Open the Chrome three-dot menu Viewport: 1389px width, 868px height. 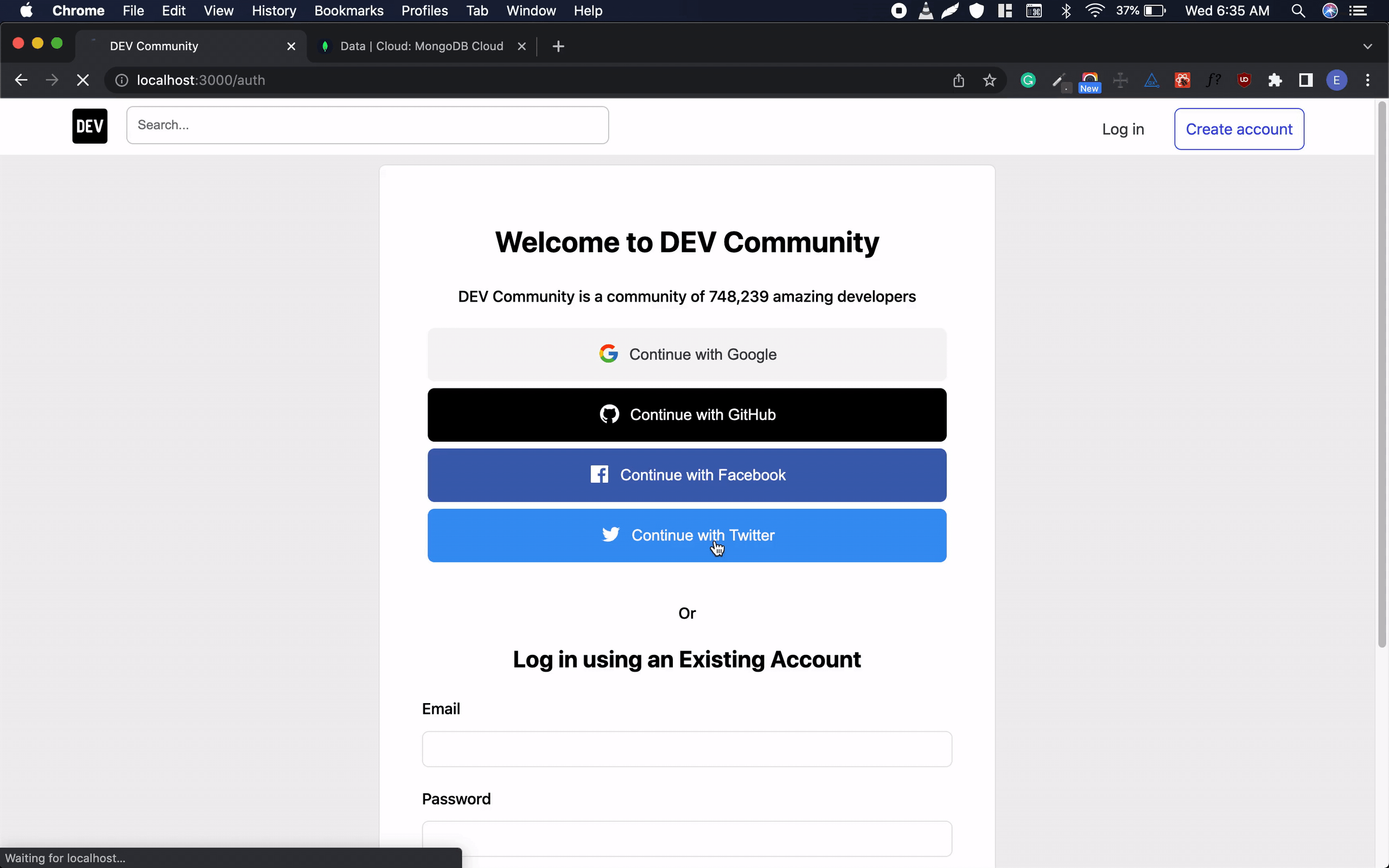1367,80
